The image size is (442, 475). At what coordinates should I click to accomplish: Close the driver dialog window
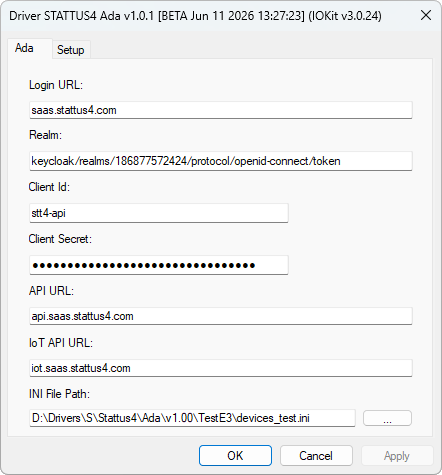pyautogui.click(x=426, y=15)
